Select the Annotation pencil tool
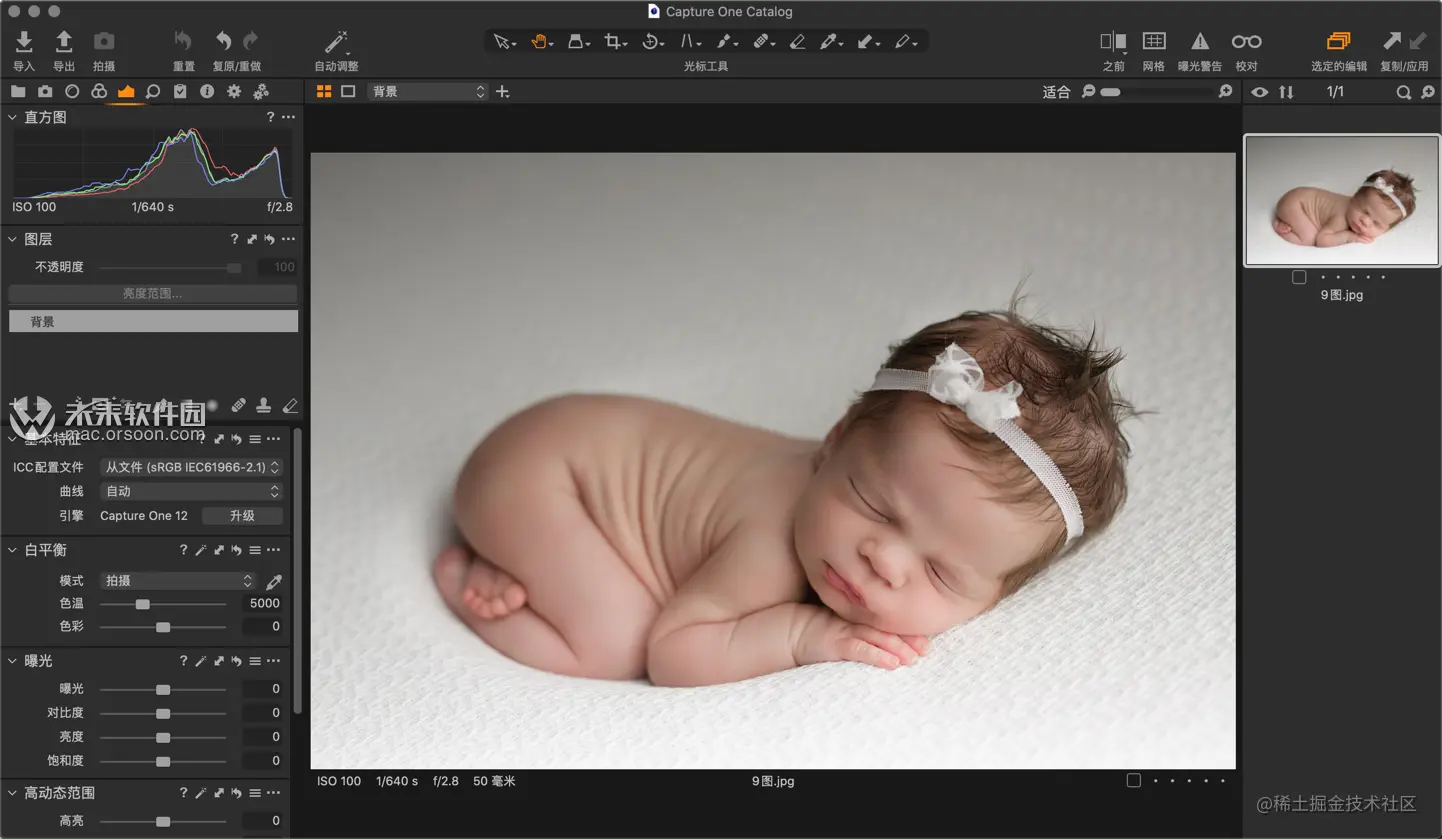The width and height of the screenshot is (1442, 839). [x=905, y=42]
